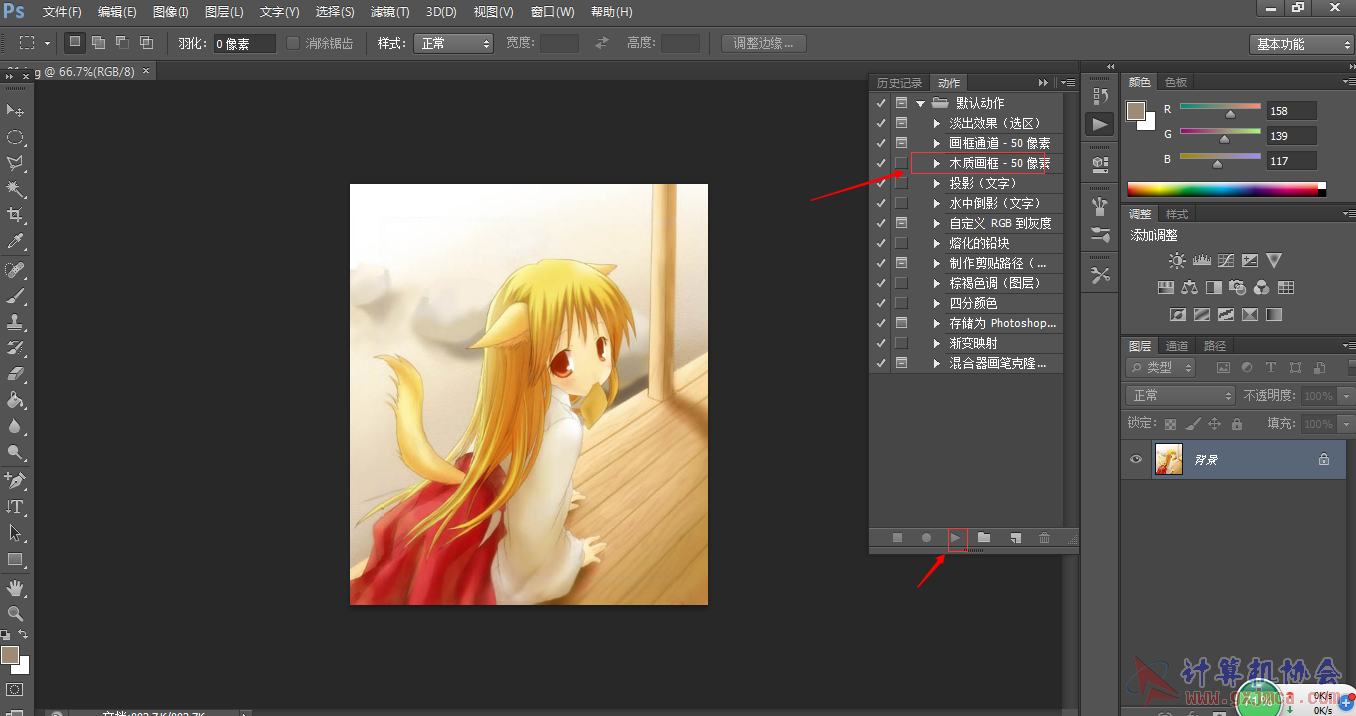Toggle dialog for 木质画框 - 50 像素 action
Viewport: 1356px width, 716px height.
pos(901,163)
